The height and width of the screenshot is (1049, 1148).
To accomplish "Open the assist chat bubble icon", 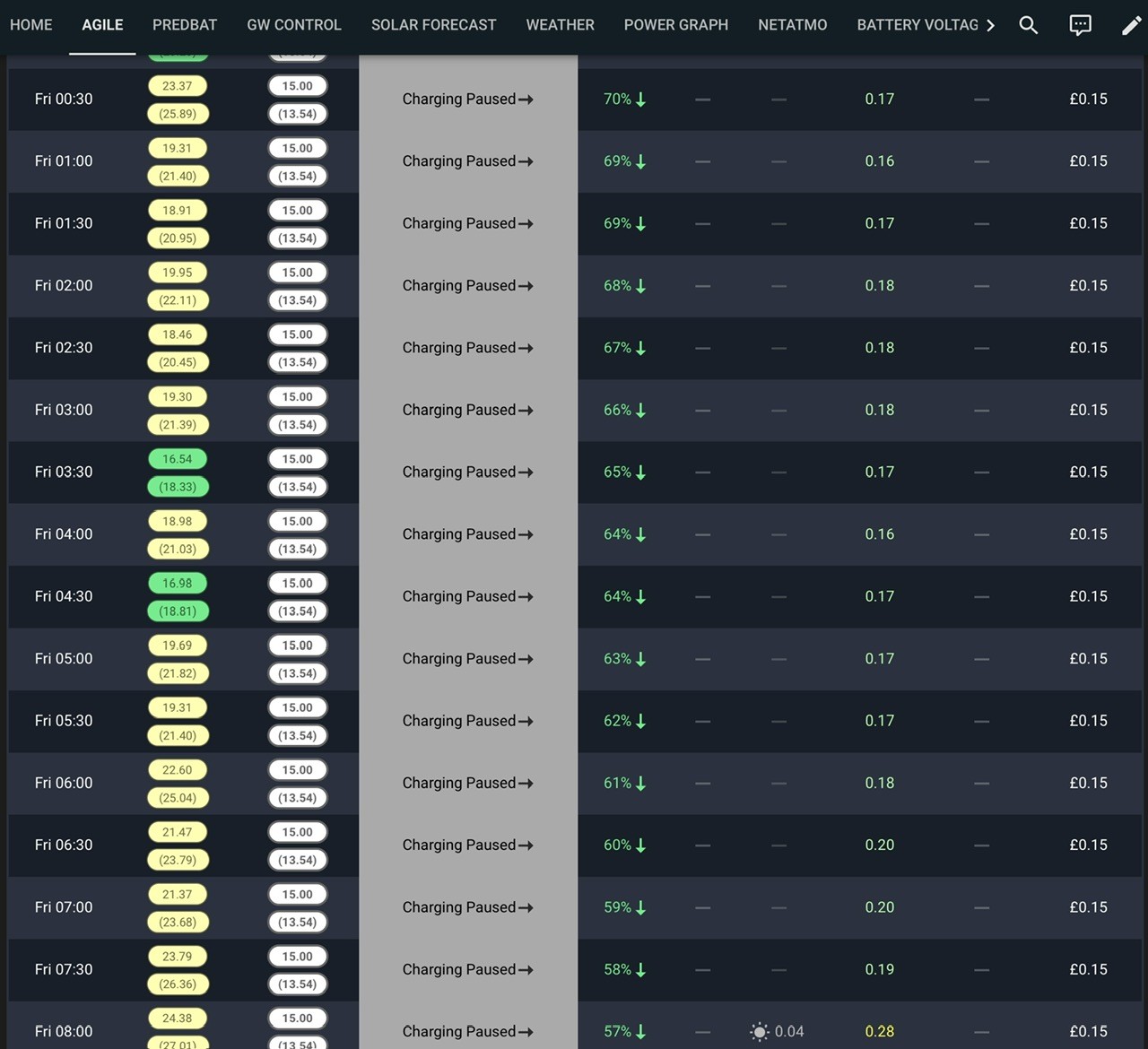I will coord(1081,25).
